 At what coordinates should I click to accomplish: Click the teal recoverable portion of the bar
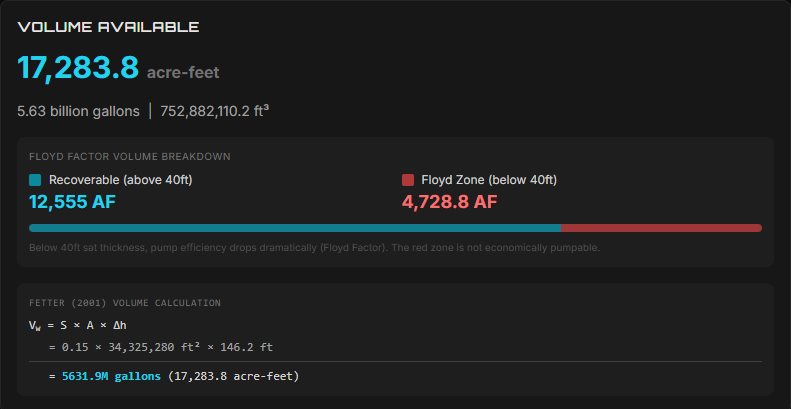coord(295,228)
